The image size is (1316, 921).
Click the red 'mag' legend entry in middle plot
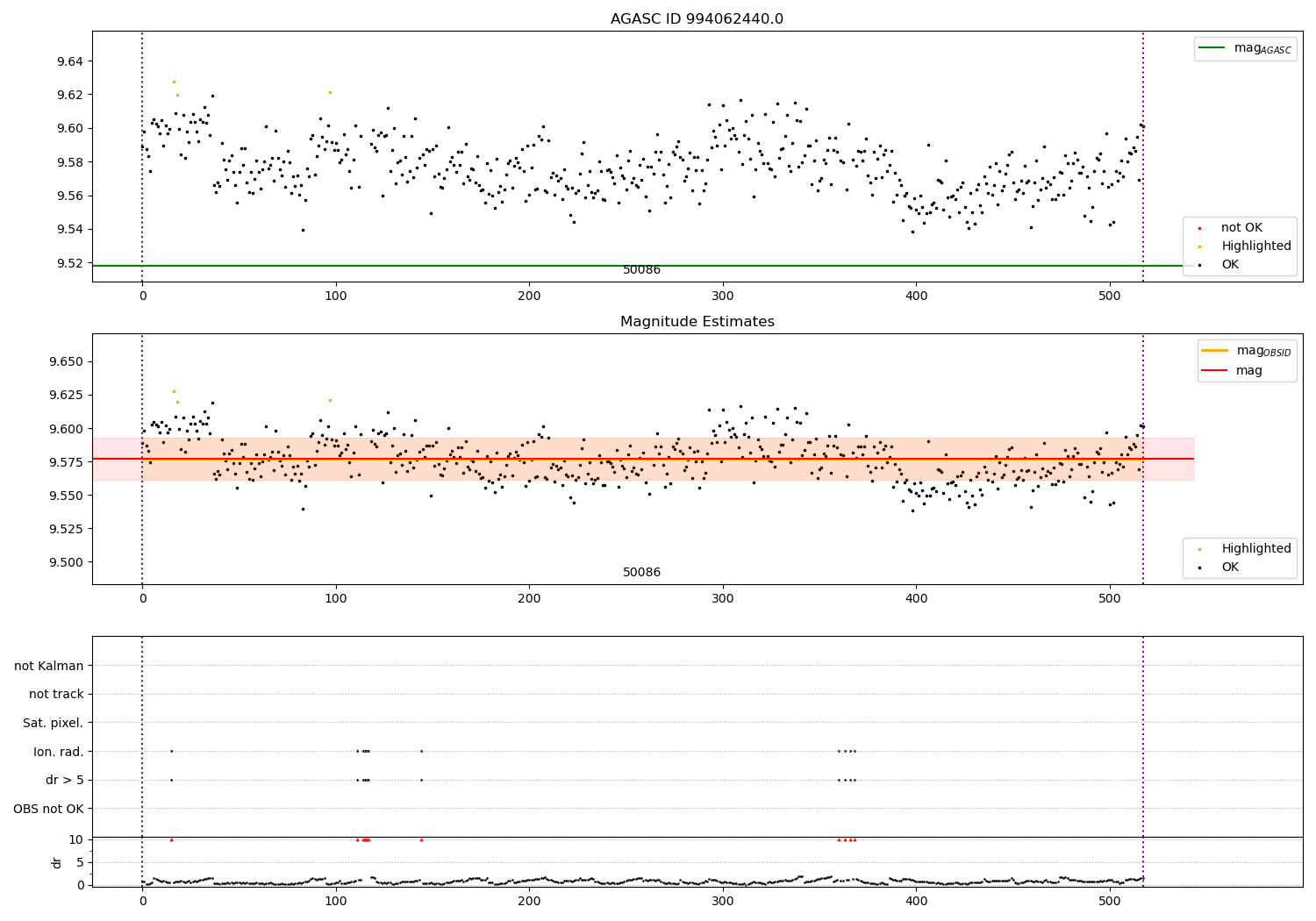pos(1233,371)
